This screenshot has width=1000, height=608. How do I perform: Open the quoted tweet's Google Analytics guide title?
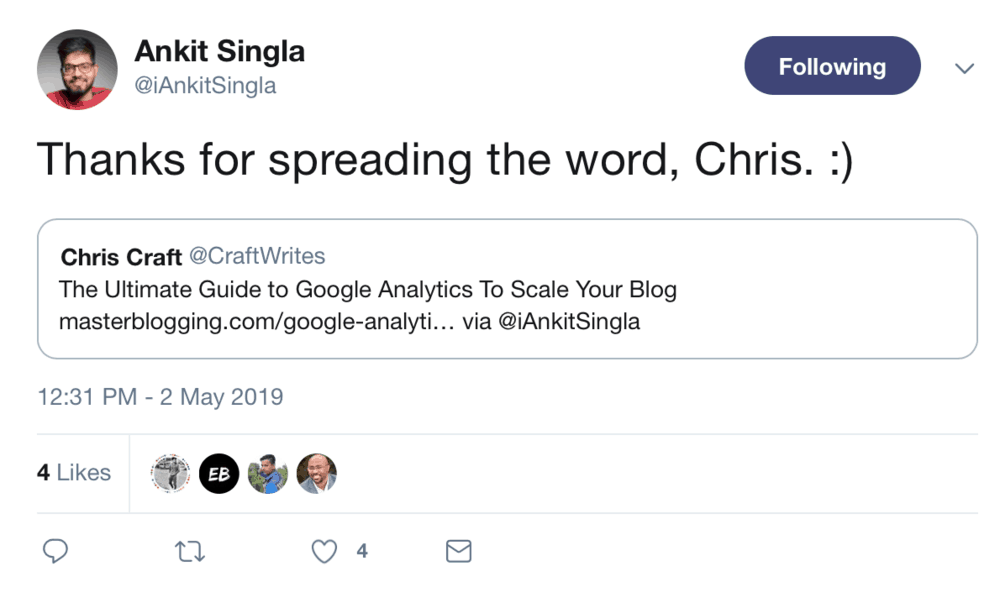[368, 290]
